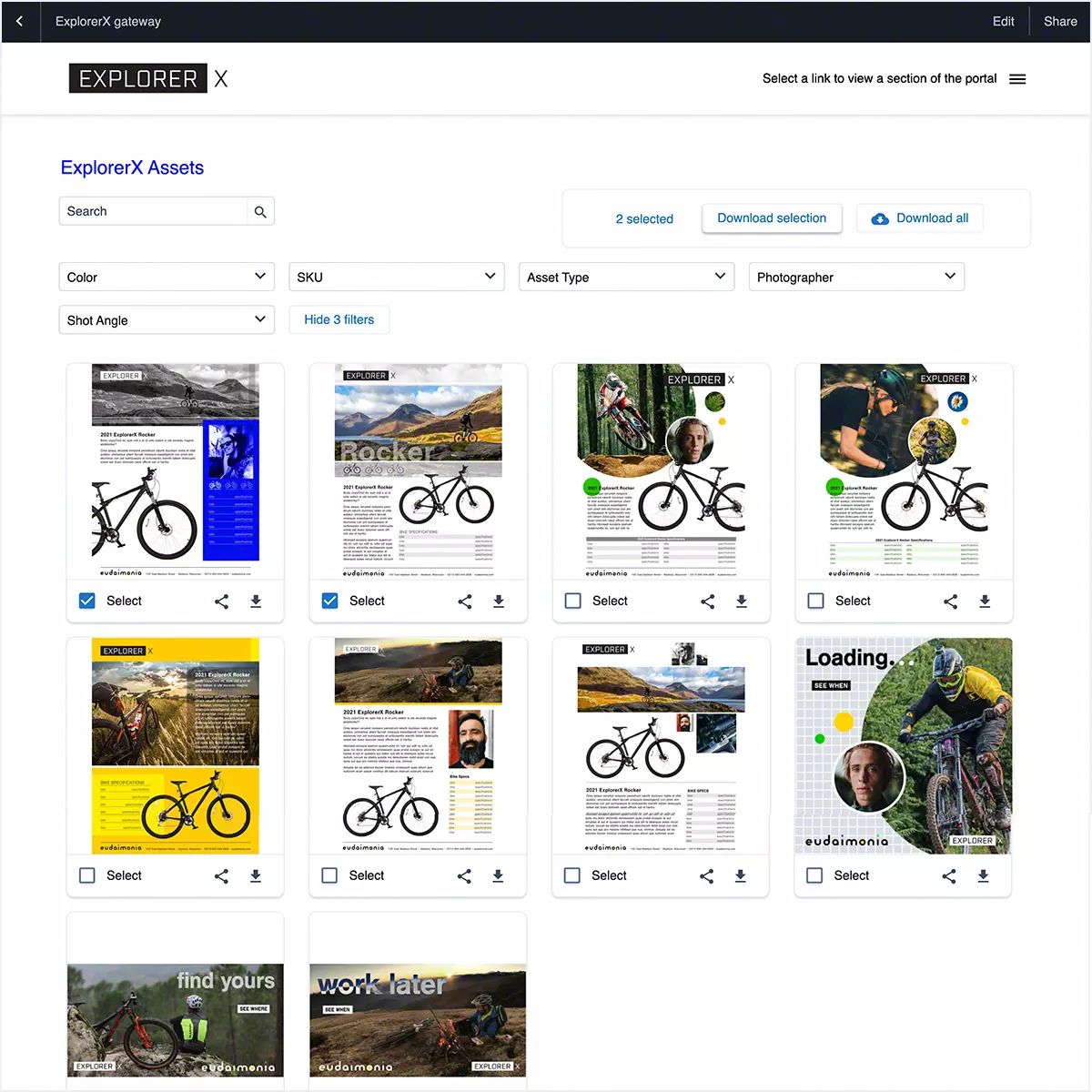Uncheck Select on the first asset card

[x=86, y=601]
